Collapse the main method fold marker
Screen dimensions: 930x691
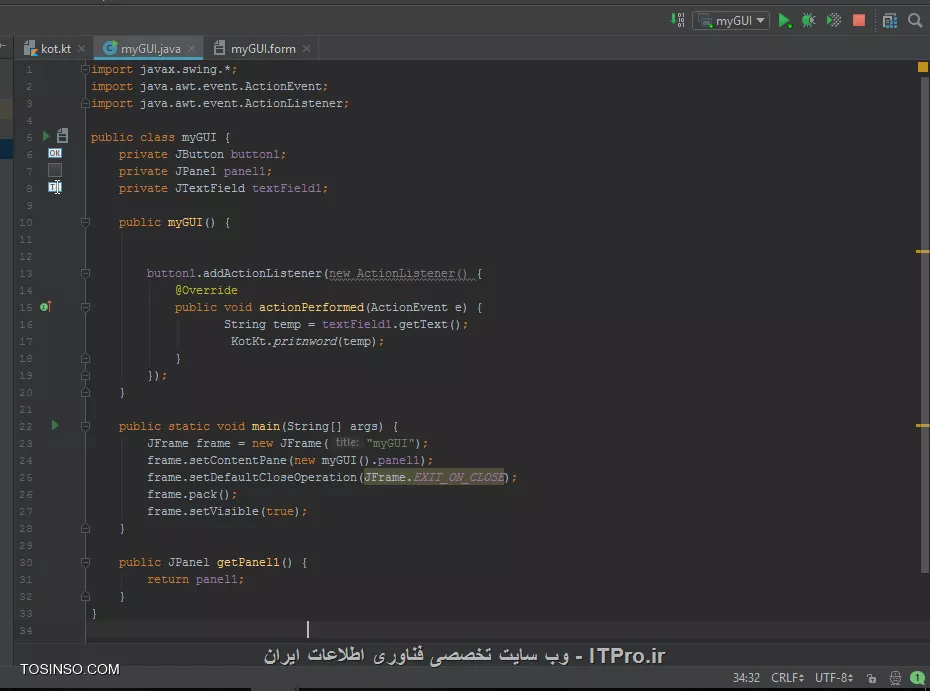click(85, 426)
